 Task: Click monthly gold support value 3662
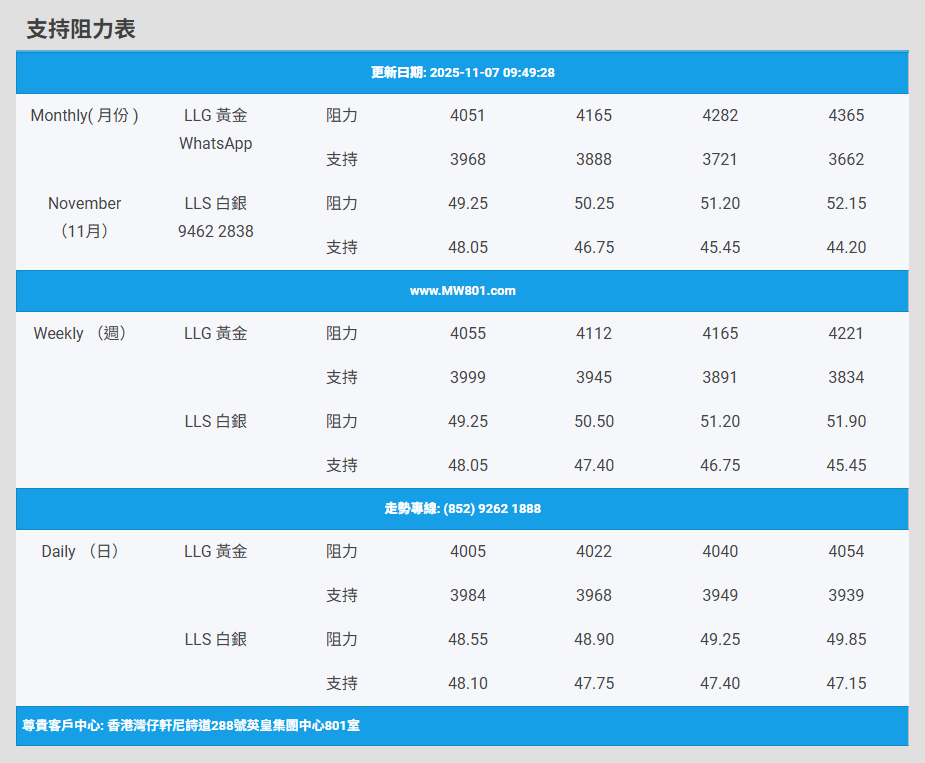(x=846, y=159)
